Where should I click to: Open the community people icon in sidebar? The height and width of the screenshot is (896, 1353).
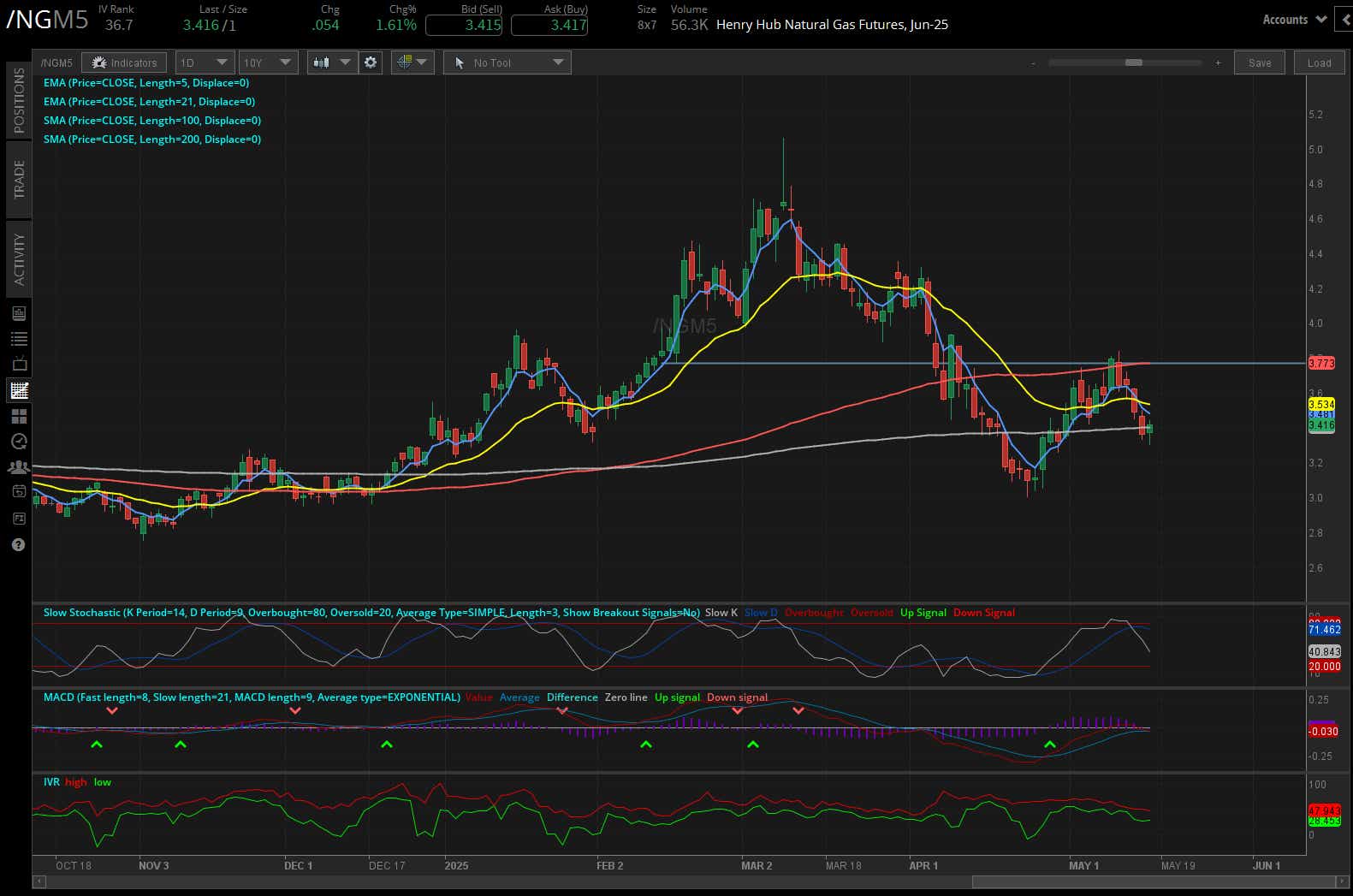(x=19, y=467)
